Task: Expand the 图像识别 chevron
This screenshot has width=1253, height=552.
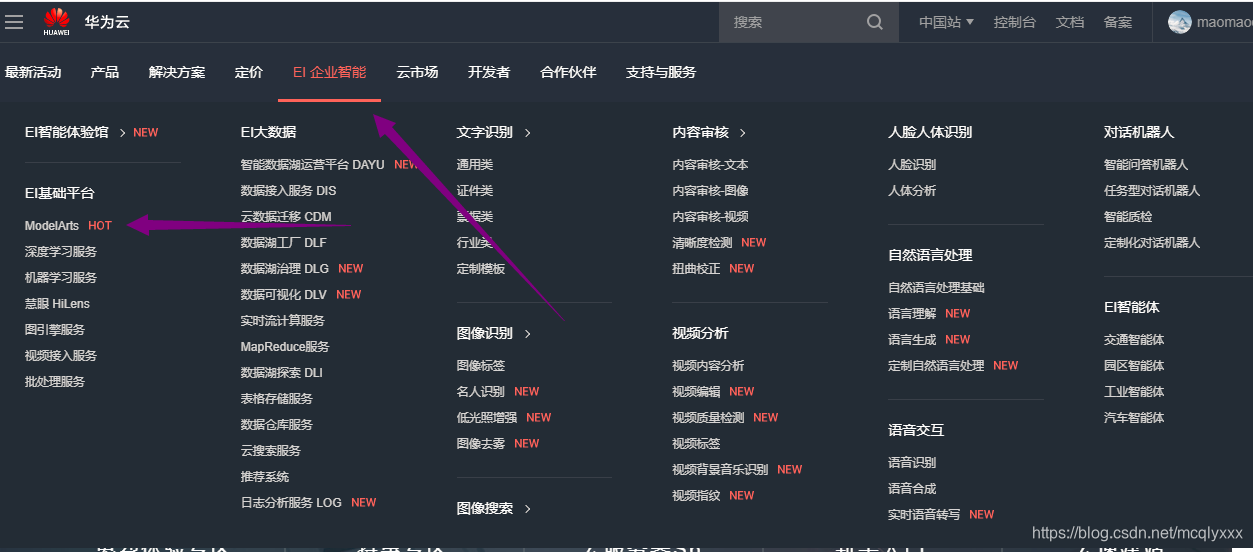Action: point(527,333)
